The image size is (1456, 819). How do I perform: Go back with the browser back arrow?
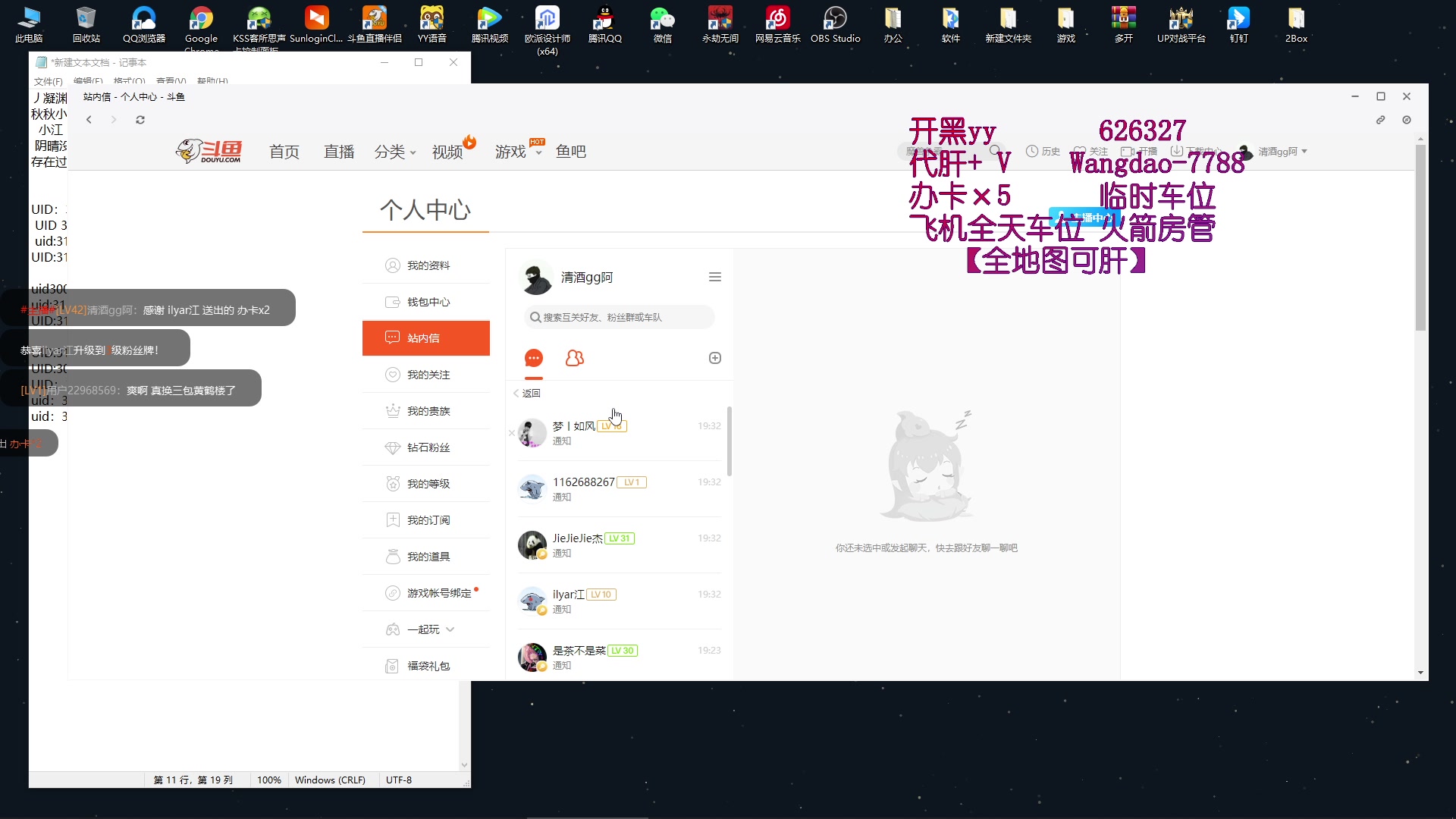point(89,120)
